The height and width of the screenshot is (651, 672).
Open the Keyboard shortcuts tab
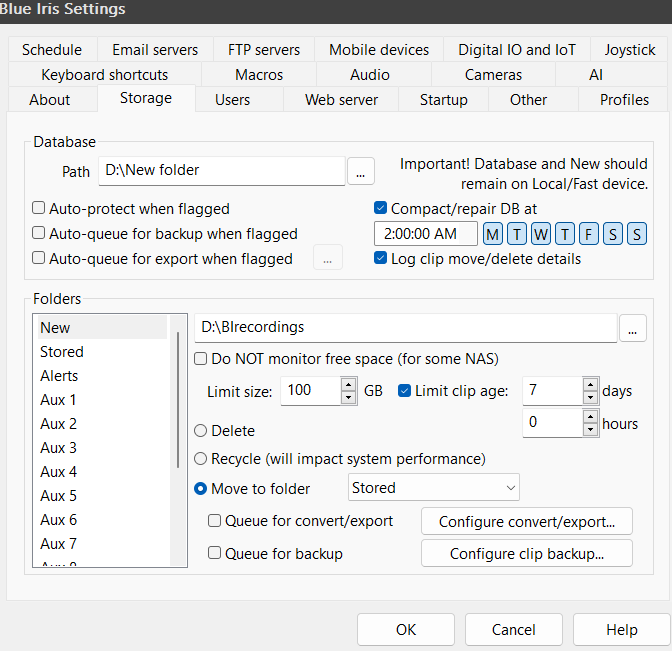pos(105,75)
